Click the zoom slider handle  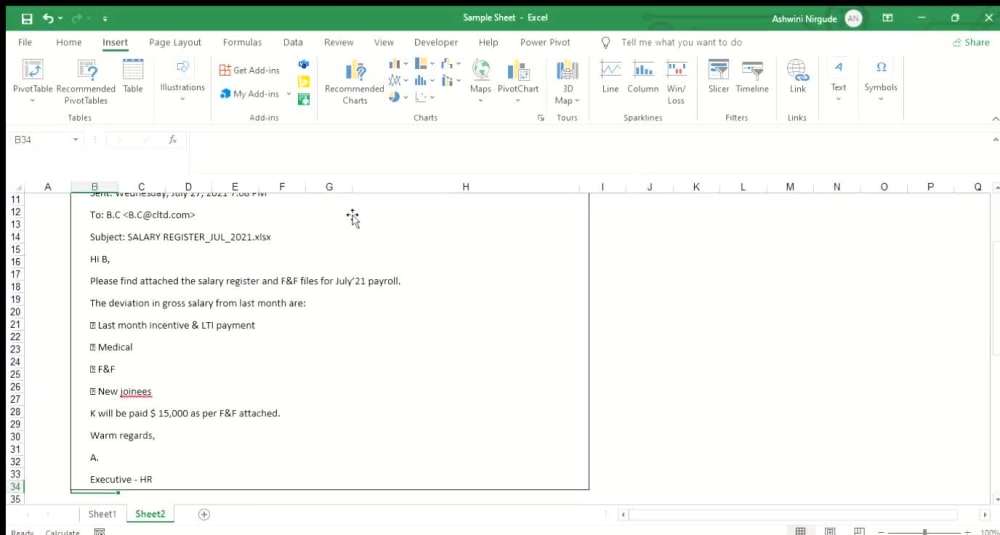[x=925, y=532]
